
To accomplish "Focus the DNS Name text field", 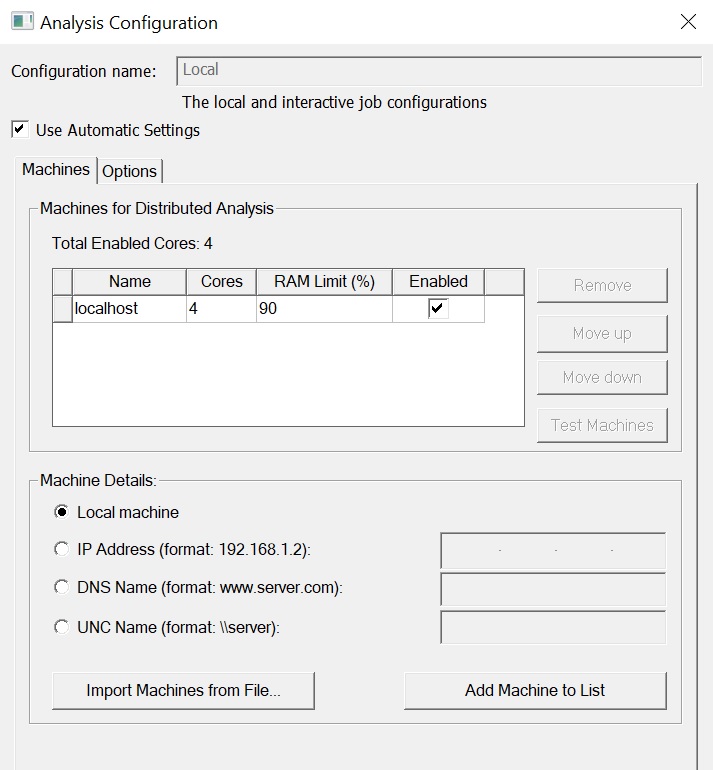I will [x=553, y=589].
